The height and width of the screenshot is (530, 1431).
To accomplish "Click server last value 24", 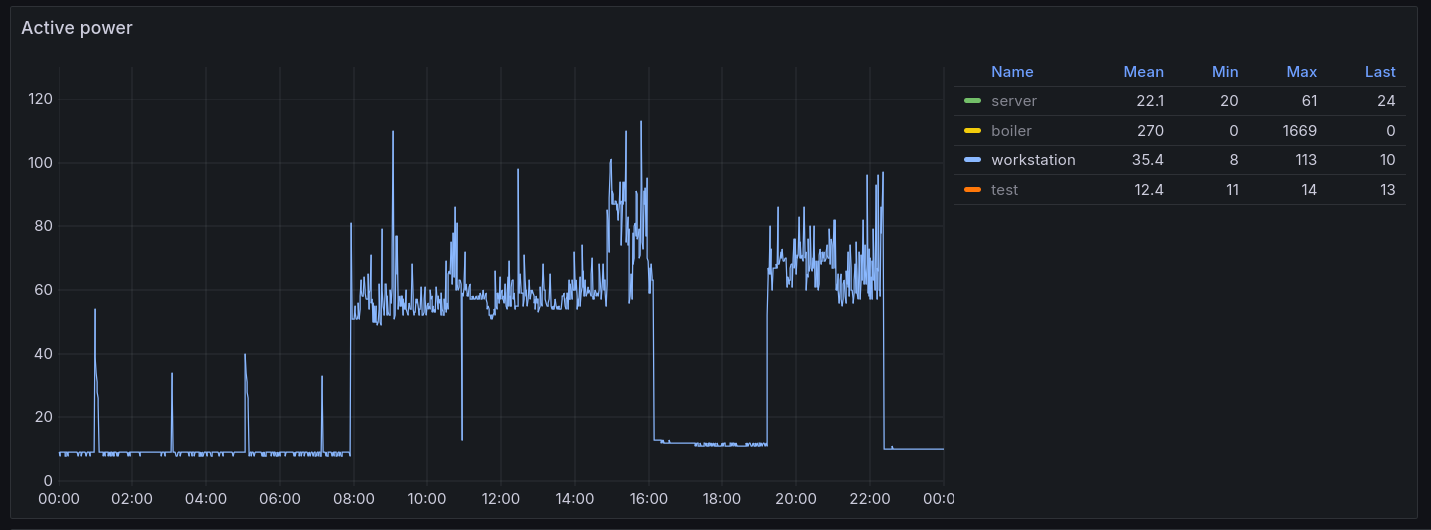I will [x=1387, y=101].
